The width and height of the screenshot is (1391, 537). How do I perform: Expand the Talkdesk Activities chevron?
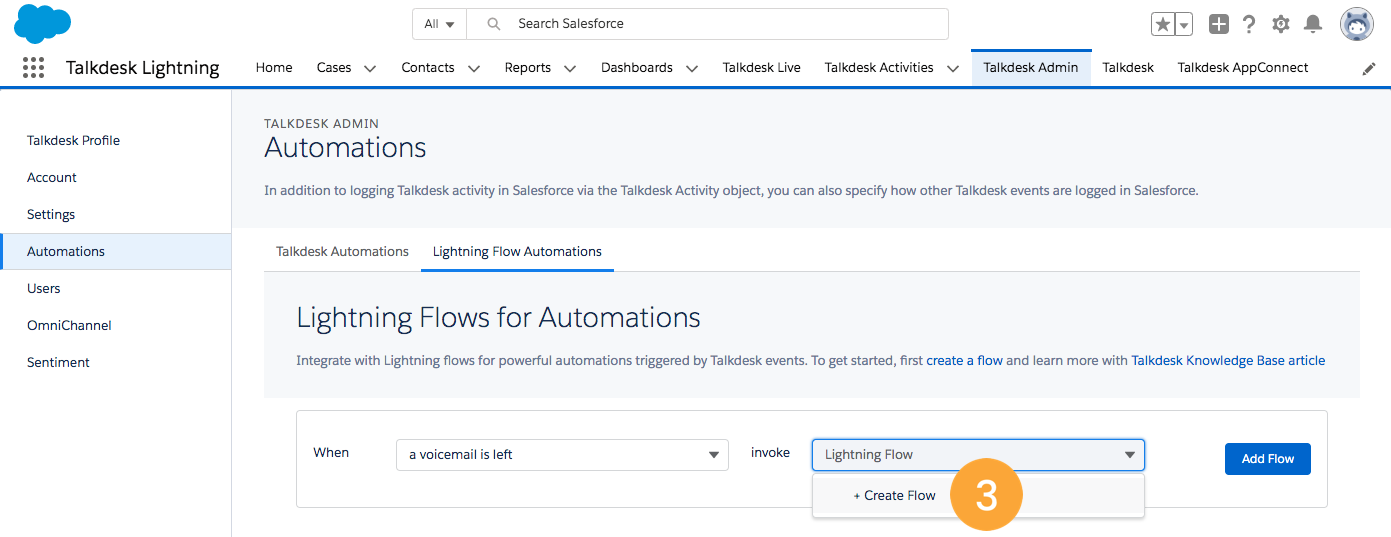(x=953, y=69)
